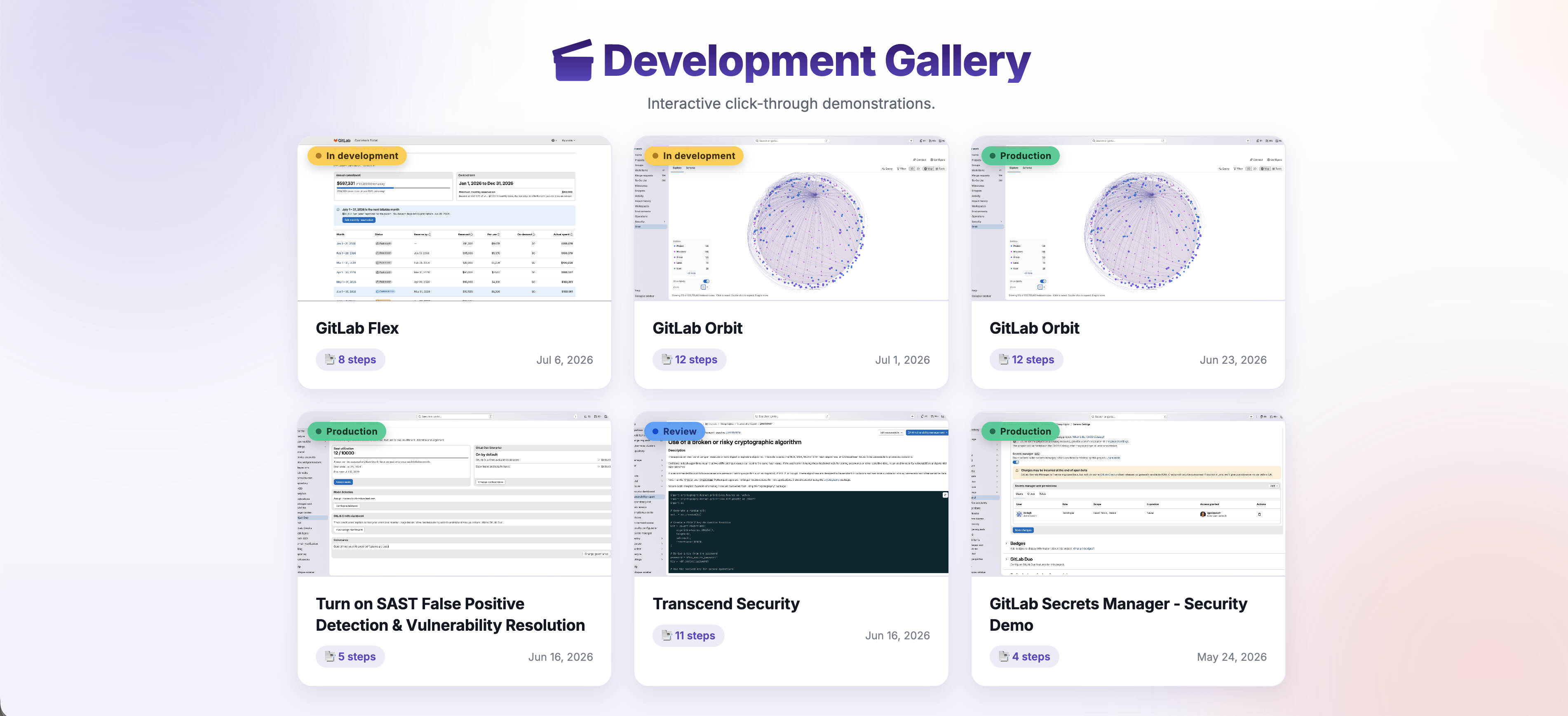Click the date Jul 1, 2026
This screenshot has height=716, width=1568.
pos(902,360)
